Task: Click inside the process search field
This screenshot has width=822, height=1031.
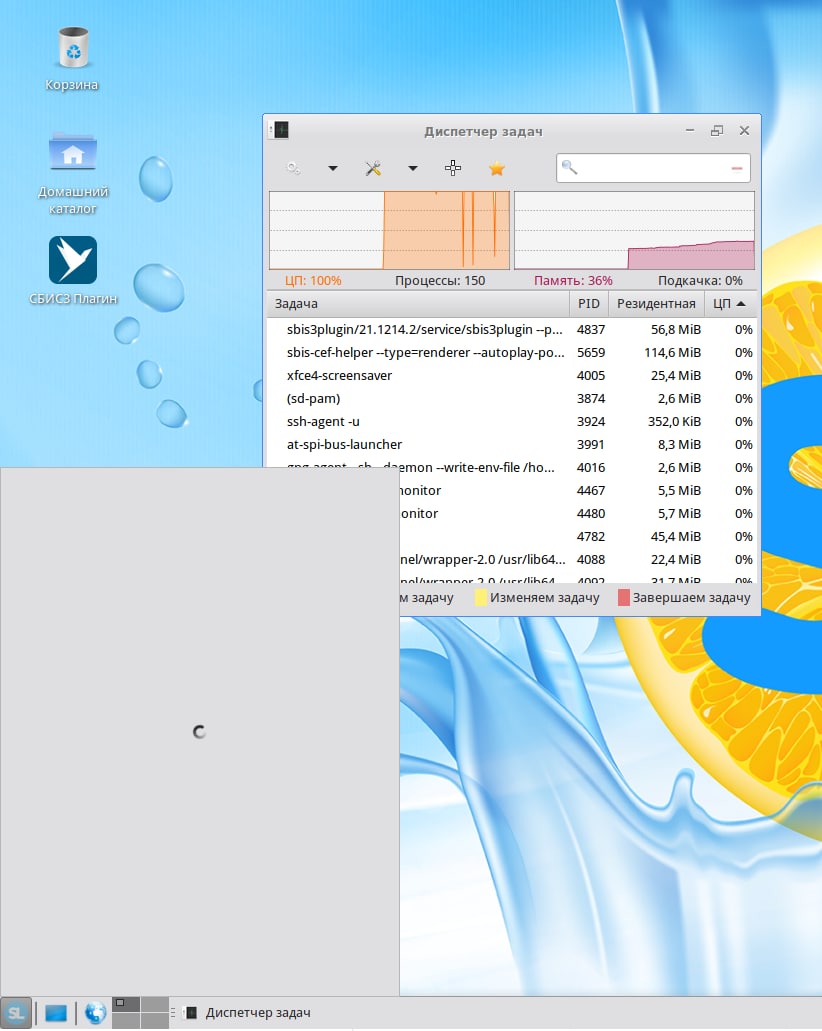Action: click(x=653, y=168)
